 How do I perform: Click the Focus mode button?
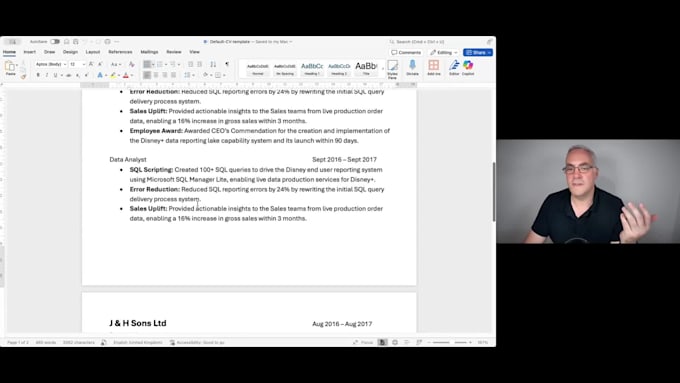363,343
